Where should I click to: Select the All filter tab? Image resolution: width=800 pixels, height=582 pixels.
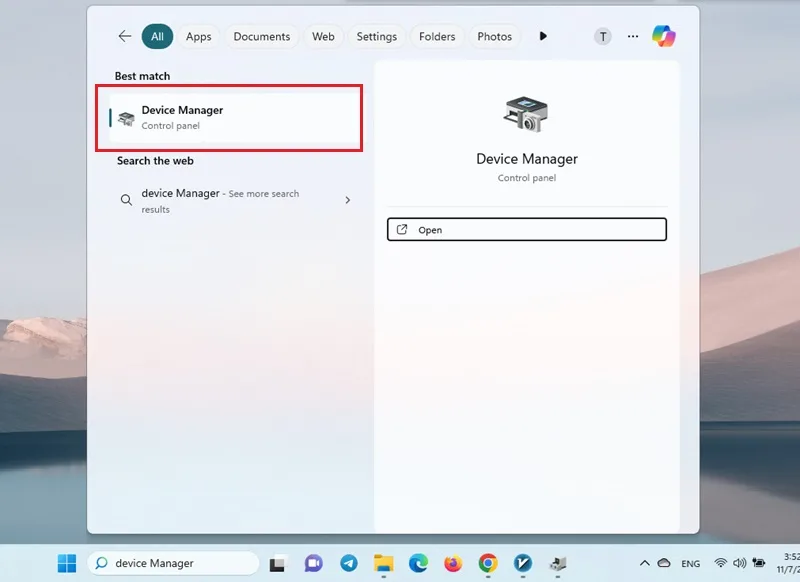click(x=157, y=36)
